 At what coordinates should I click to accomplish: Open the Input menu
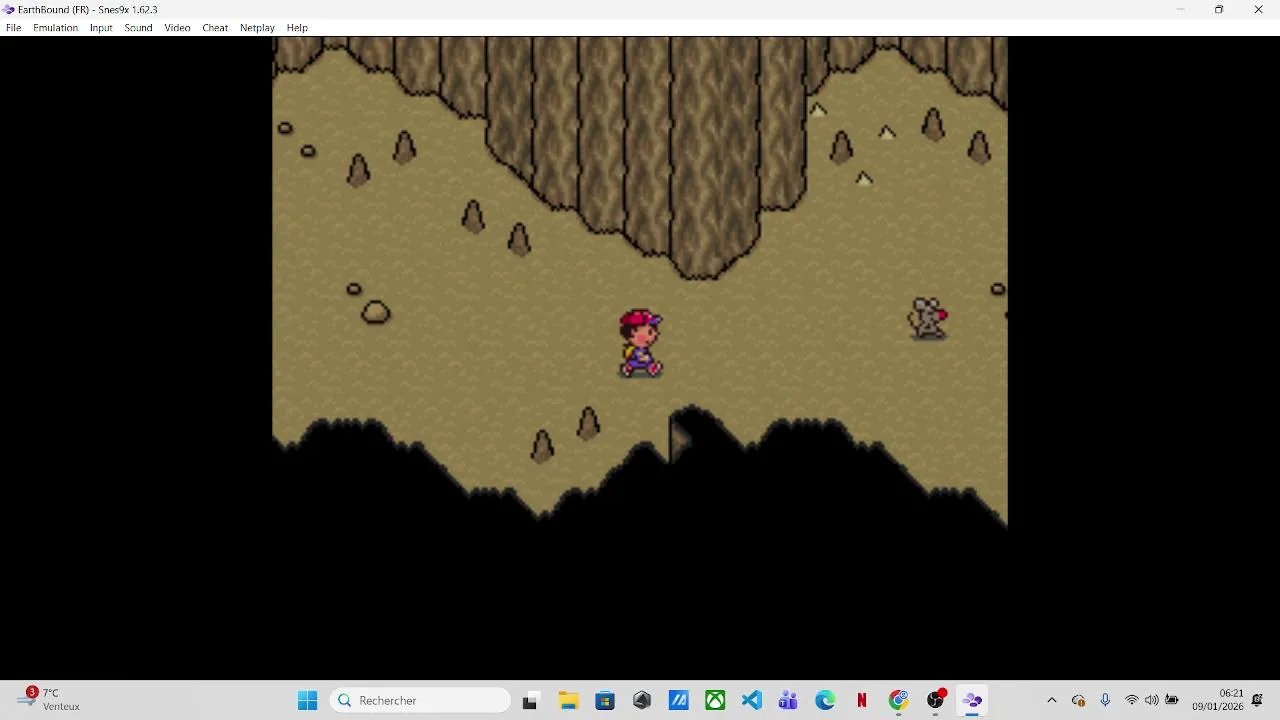tap(101, 28)
